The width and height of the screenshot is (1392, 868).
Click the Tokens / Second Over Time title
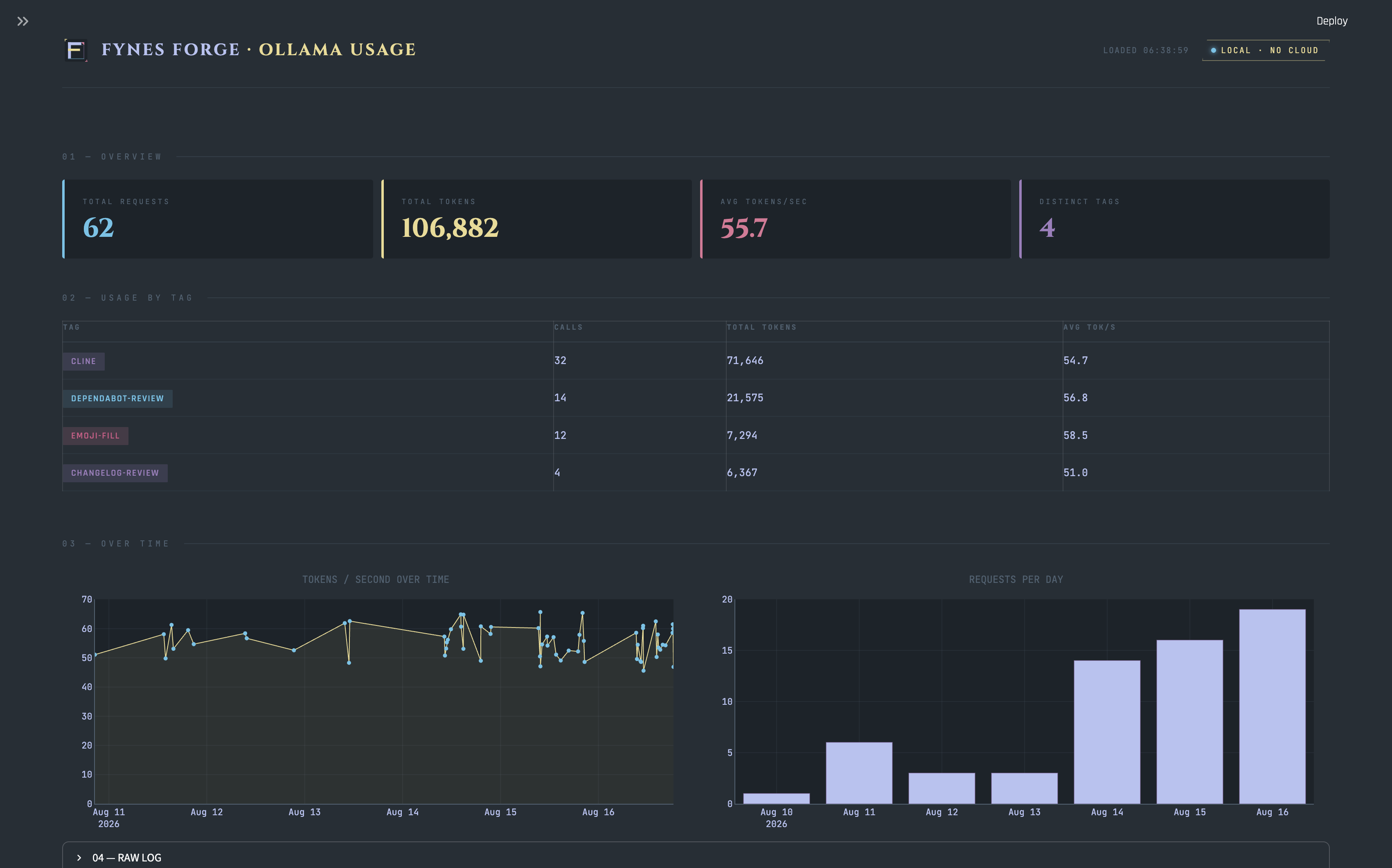coord(376,580)
